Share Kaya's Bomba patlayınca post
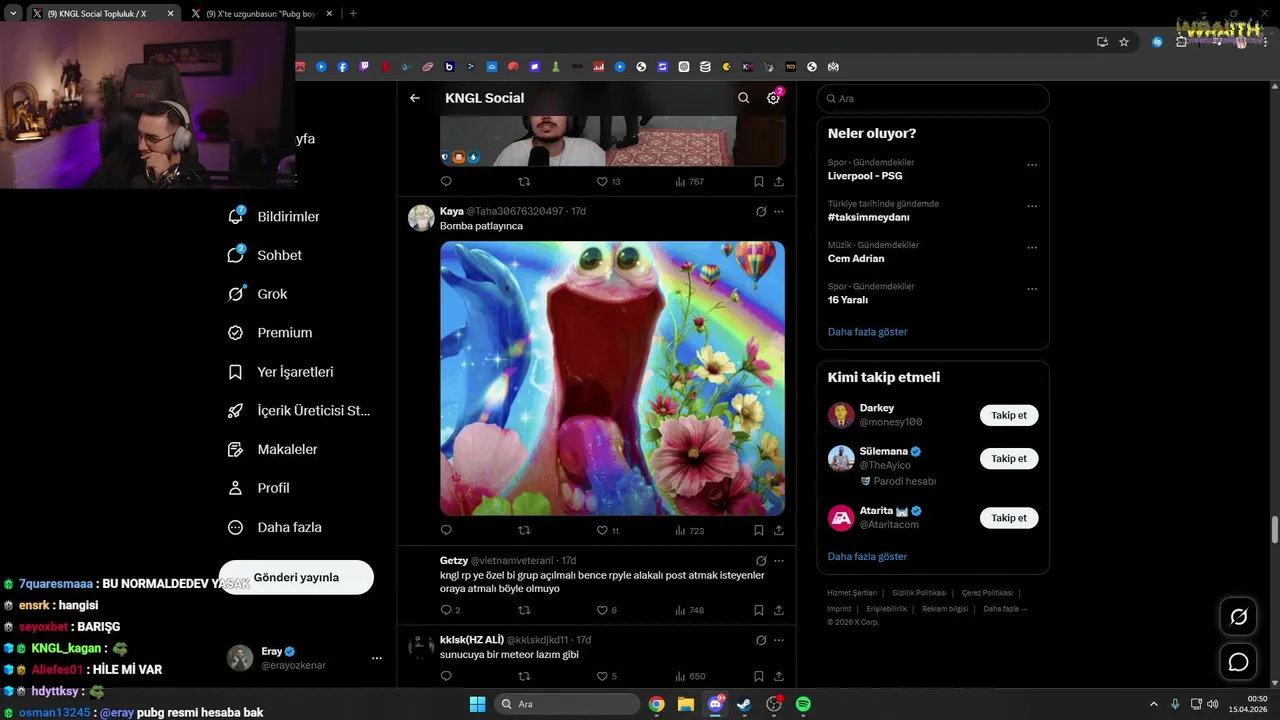This screenshot has width=1280, height=720. [x=778, y=530]
